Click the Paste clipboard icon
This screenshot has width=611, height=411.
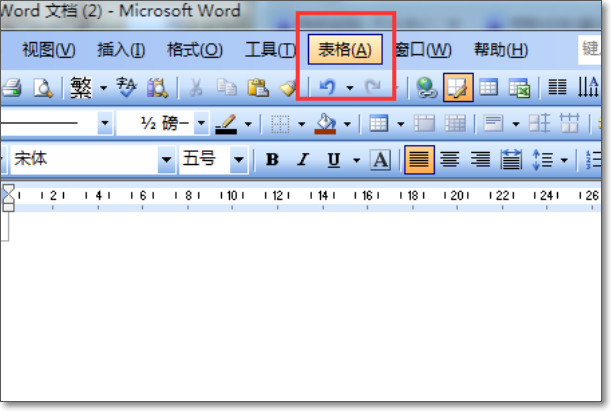point(258,88)
